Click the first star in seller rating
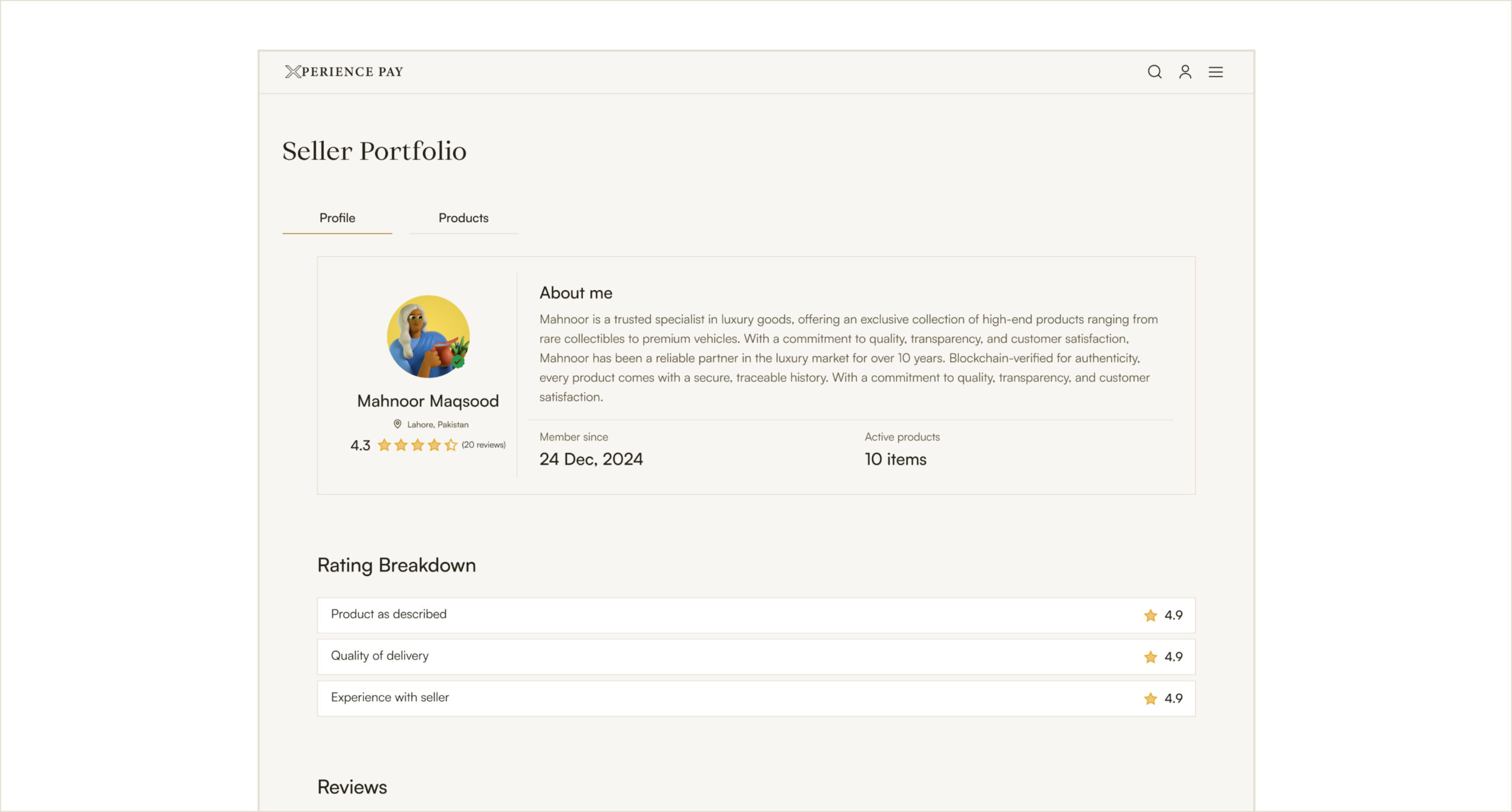 tap(384, 445)
